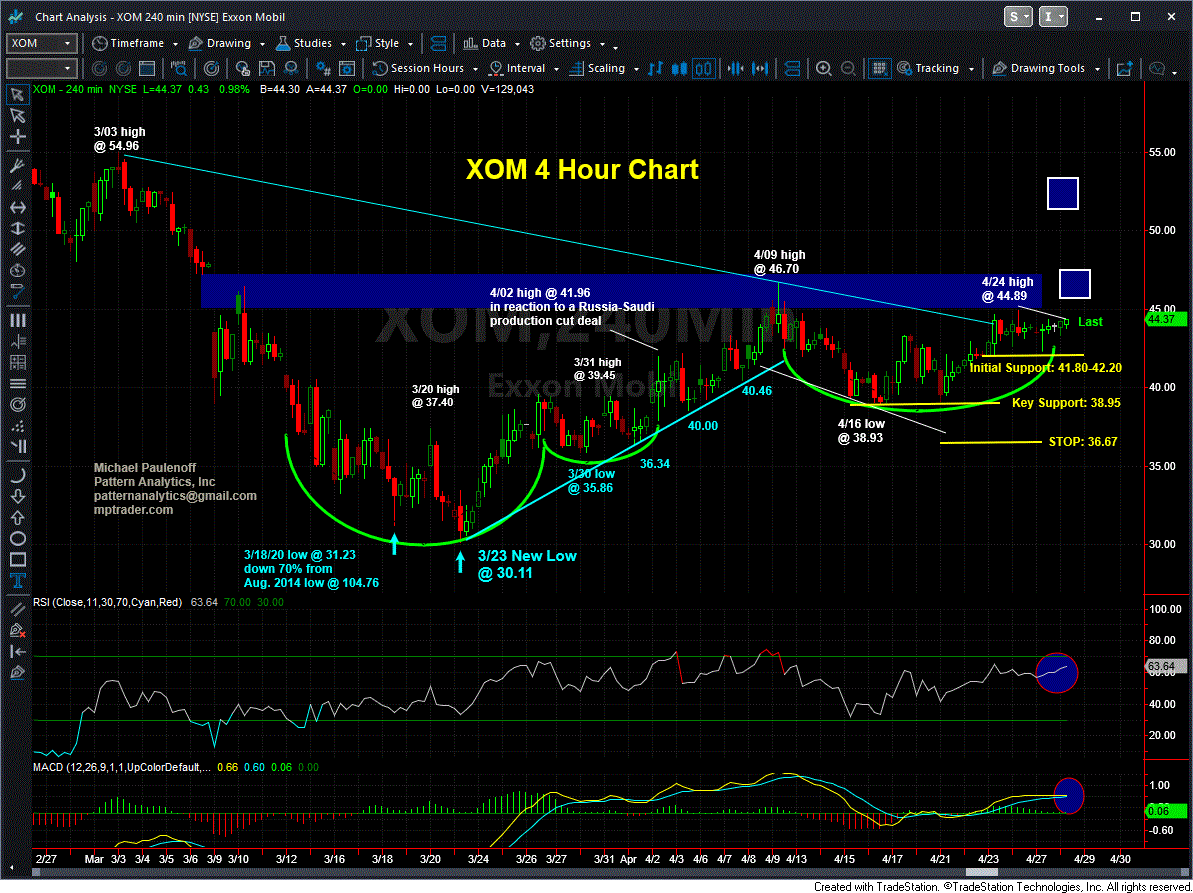Click the arrow-to-bar icon at left toolbar bottom
The image size is (1193, 893).
(17, 652)
